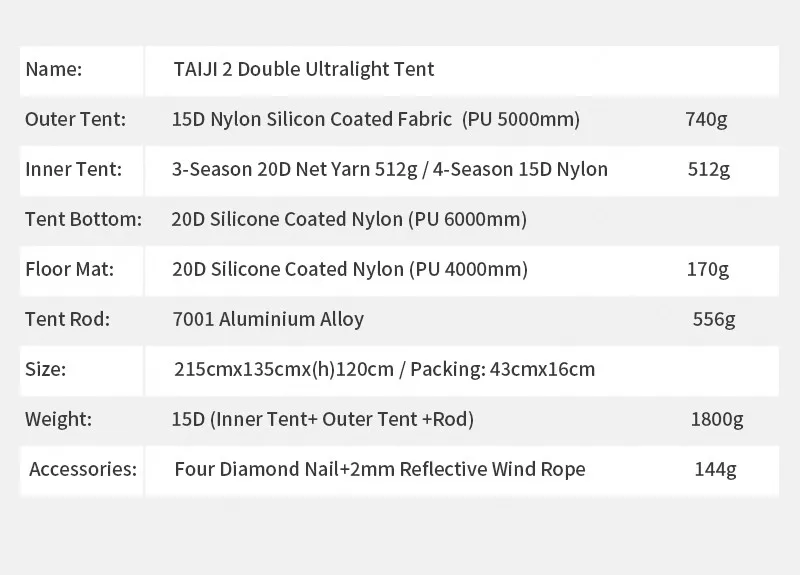Select the PU 4000mm nylon description

click(350, 269)
